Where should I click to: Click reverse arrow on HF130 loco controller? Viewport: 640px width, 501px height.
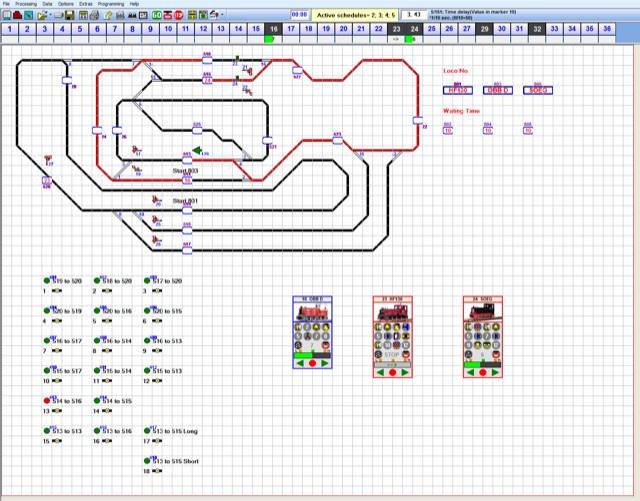(381, 372)
